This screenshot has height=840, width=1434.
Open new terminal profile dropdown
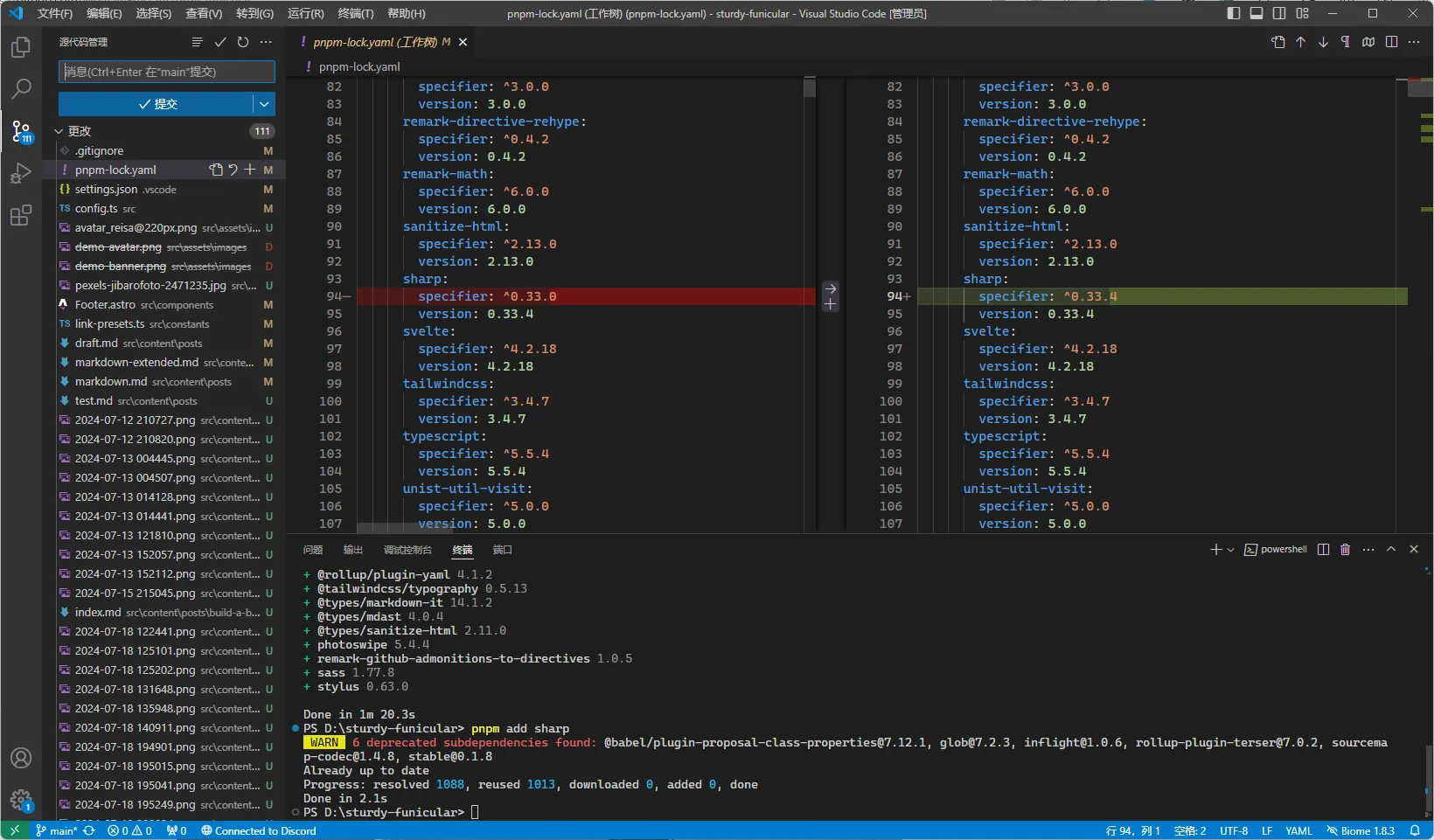pos(1230,550)
